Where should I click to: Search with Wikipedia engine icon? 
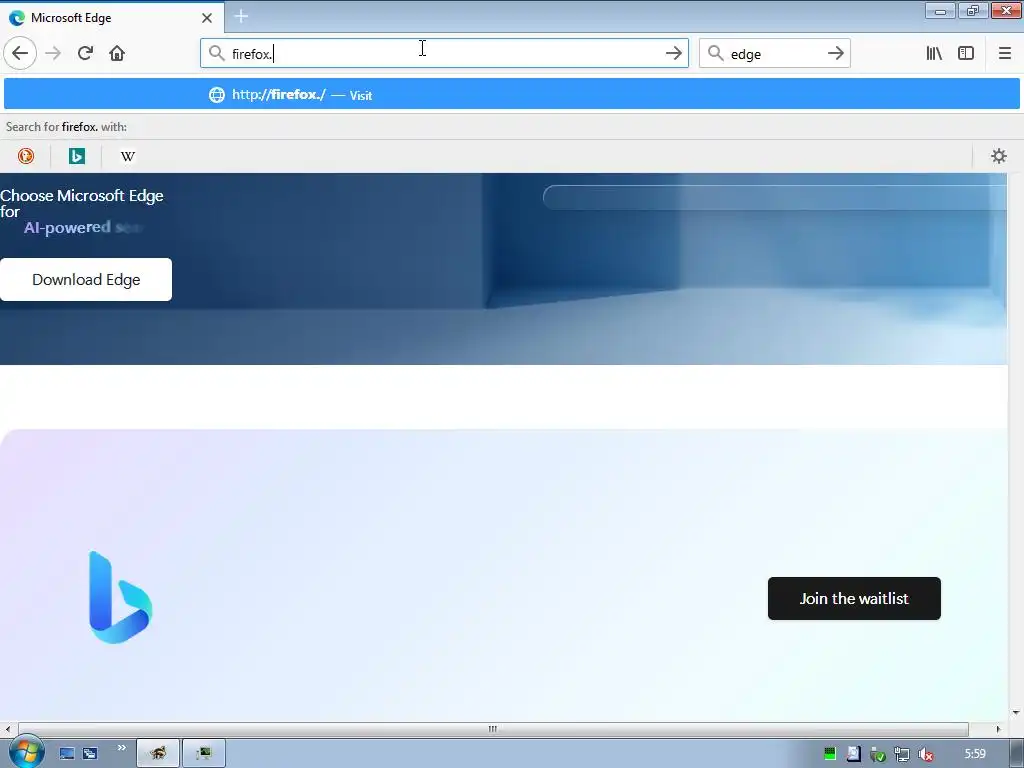coord(128,156)
